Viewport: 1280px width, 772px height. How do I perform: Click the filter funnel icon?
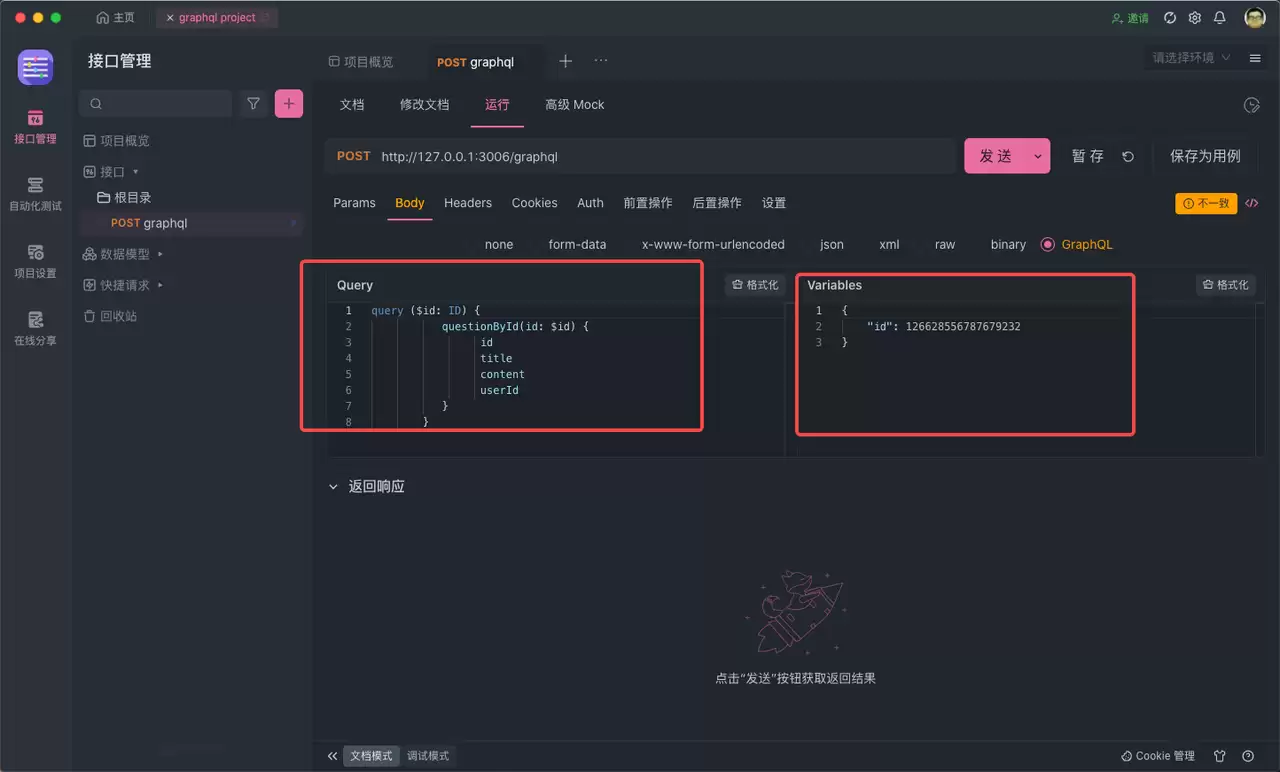[254, 103]
